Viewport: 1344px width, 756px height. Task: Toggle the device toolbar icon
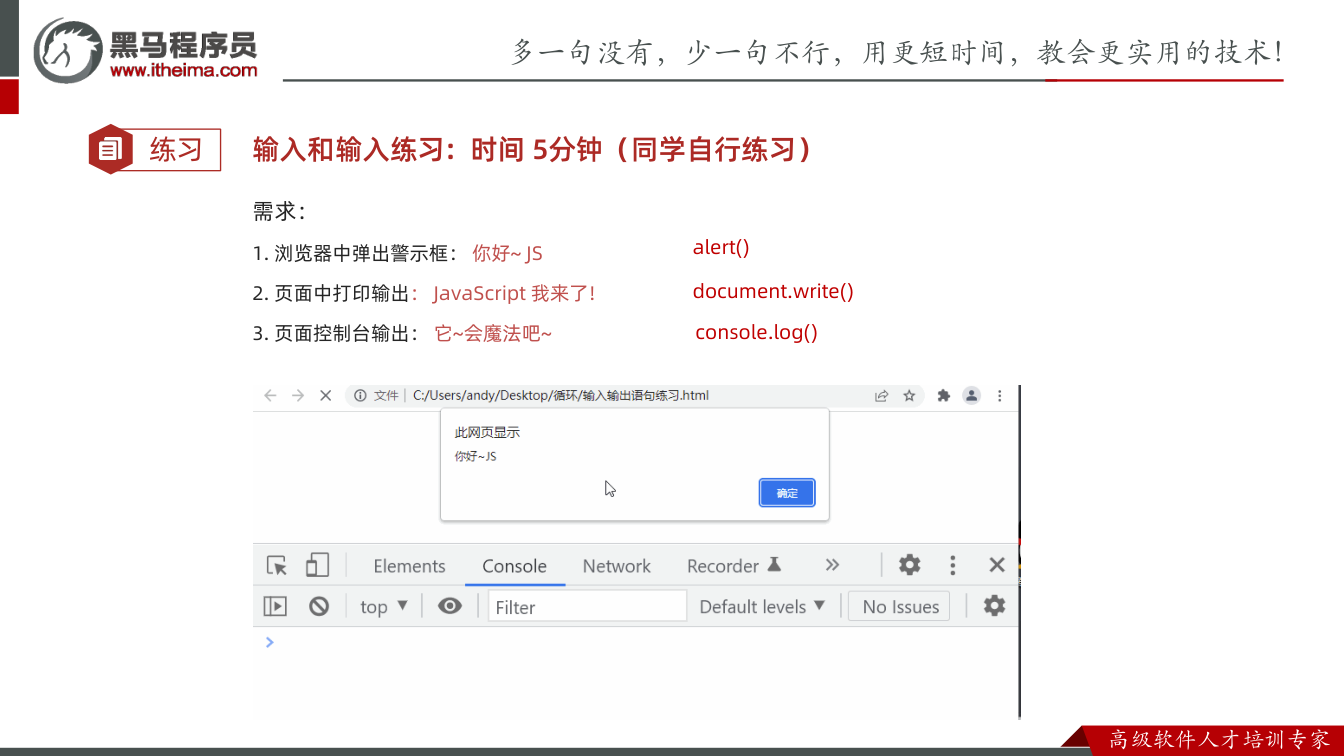click(x=317, y=566)
